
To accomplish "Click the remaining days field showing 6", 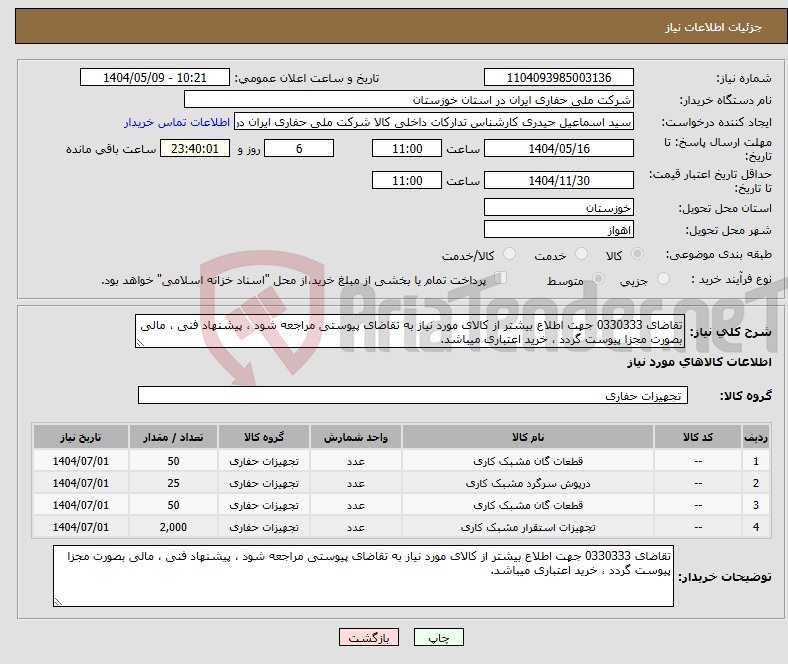I will pyautogui.click(x=299, y=148).
